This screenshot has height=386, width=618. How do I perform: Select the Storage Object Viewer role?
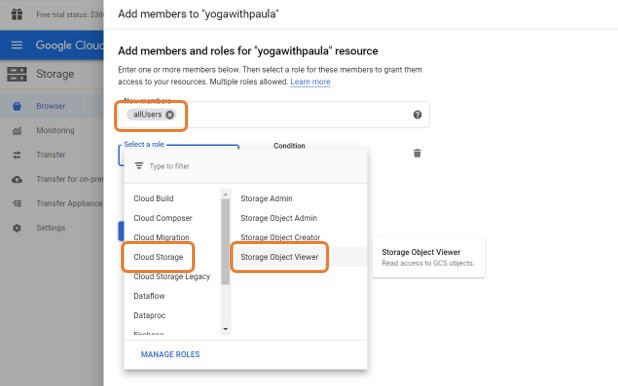pyautogui.click(x=279, y=257)
